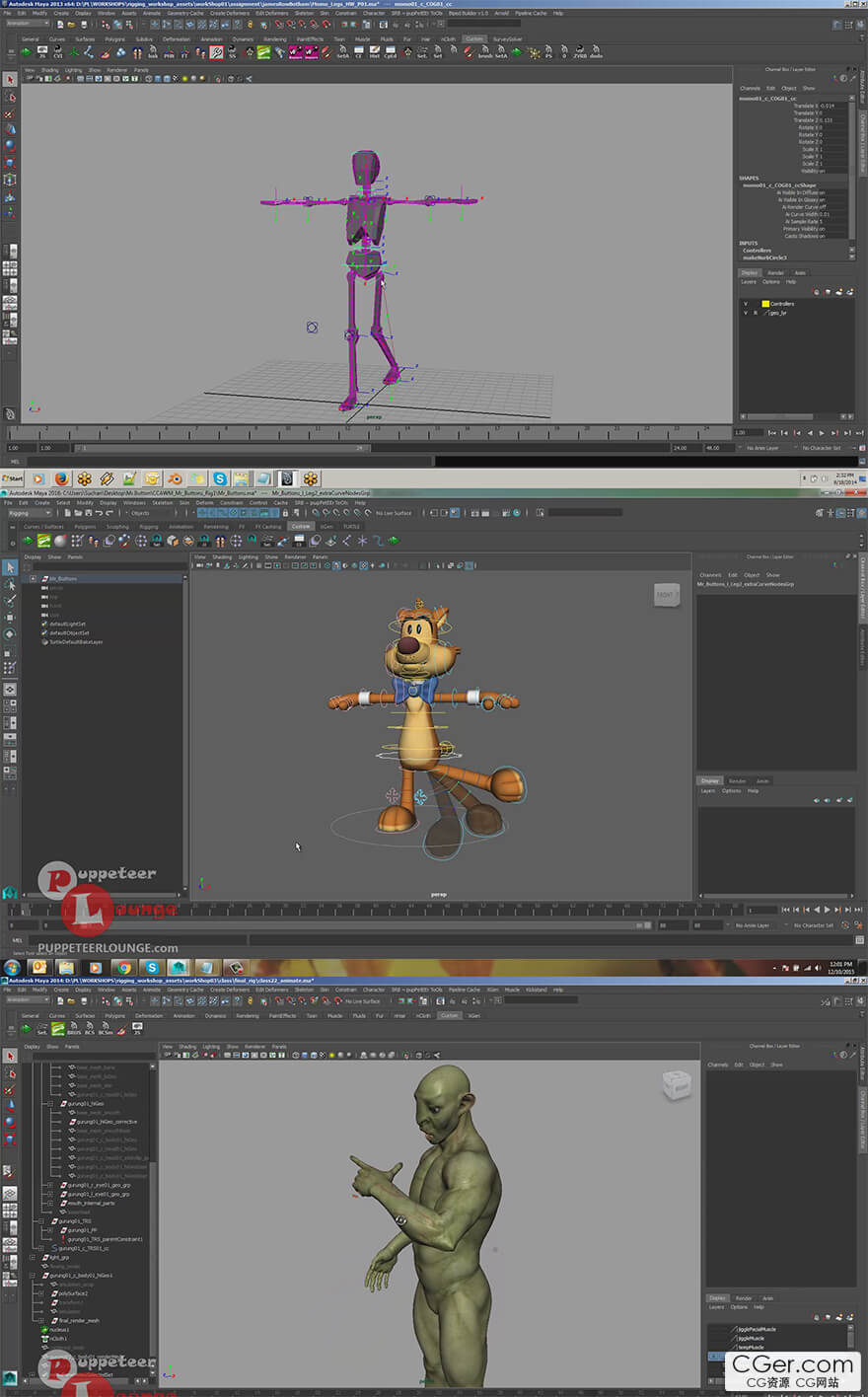
Task: Toggle visibility of the Controllers layer
Action: (746, 304)
